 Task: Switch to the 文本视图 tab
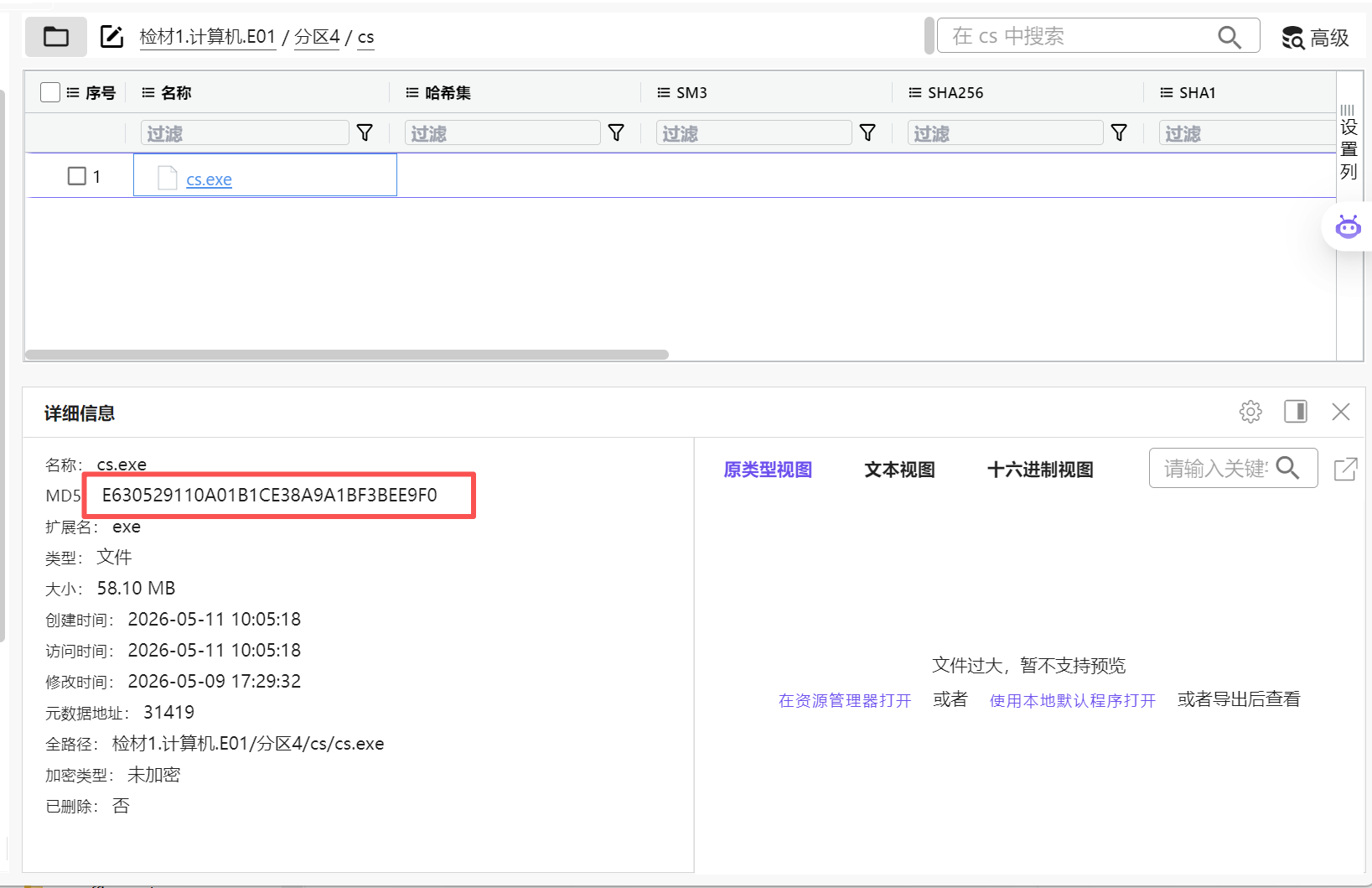[x=899, y=470]
